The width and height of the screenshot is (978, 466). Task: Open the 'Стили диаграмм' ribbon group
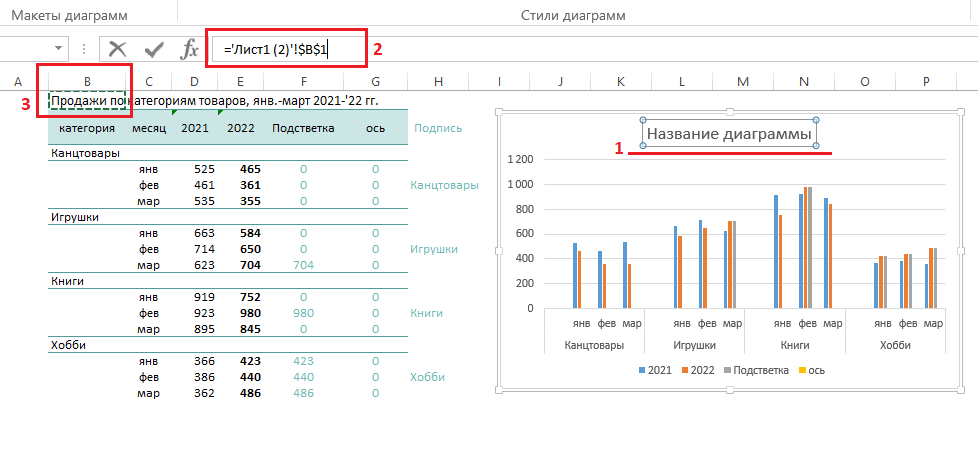pyautogui.click(x=573, y=16)
